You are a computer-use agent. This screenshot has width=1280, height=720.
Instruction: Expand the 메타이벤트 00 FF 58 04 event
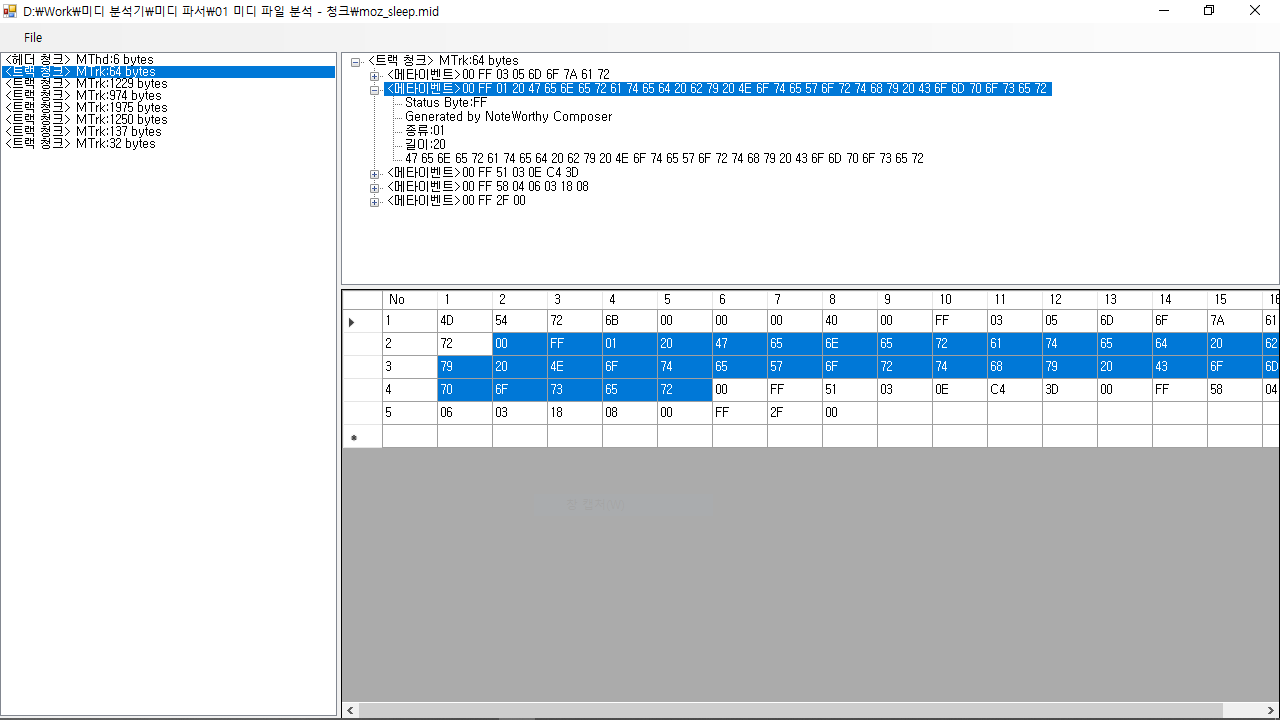coord(375,187)
